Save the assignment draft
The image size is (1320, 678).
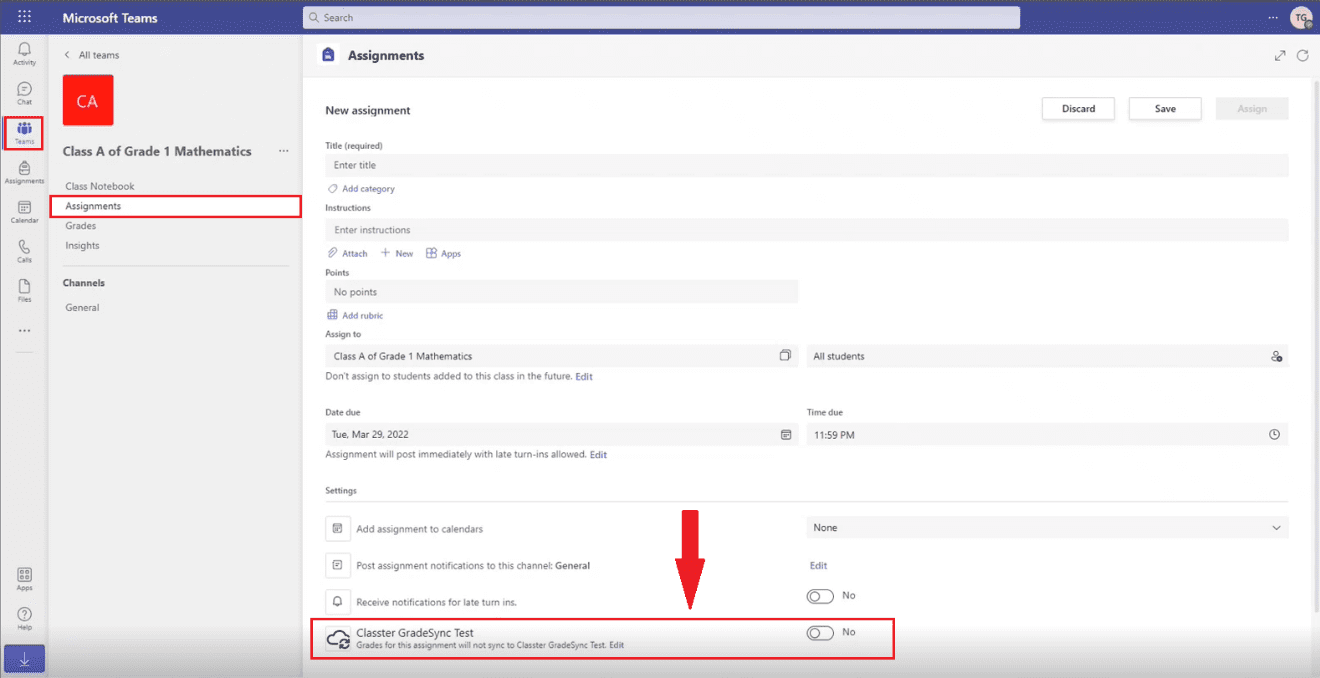tap(1165, 108)
